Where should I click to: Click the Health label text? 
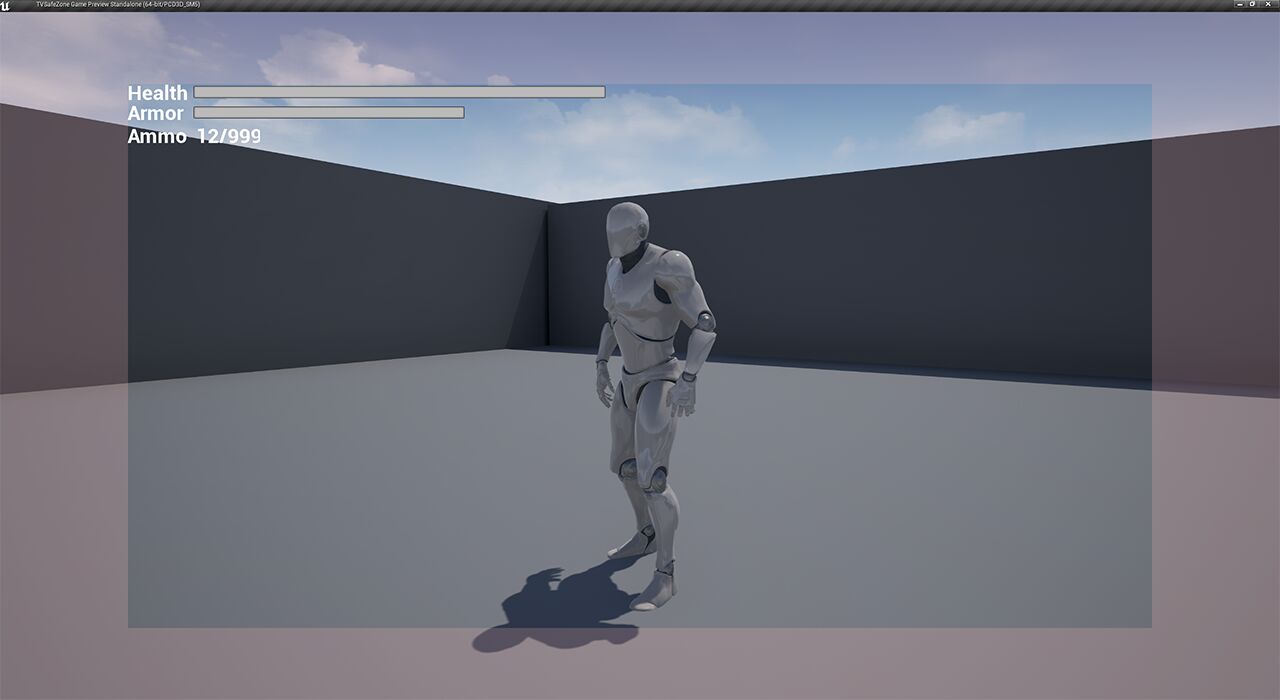pos(158,93)
